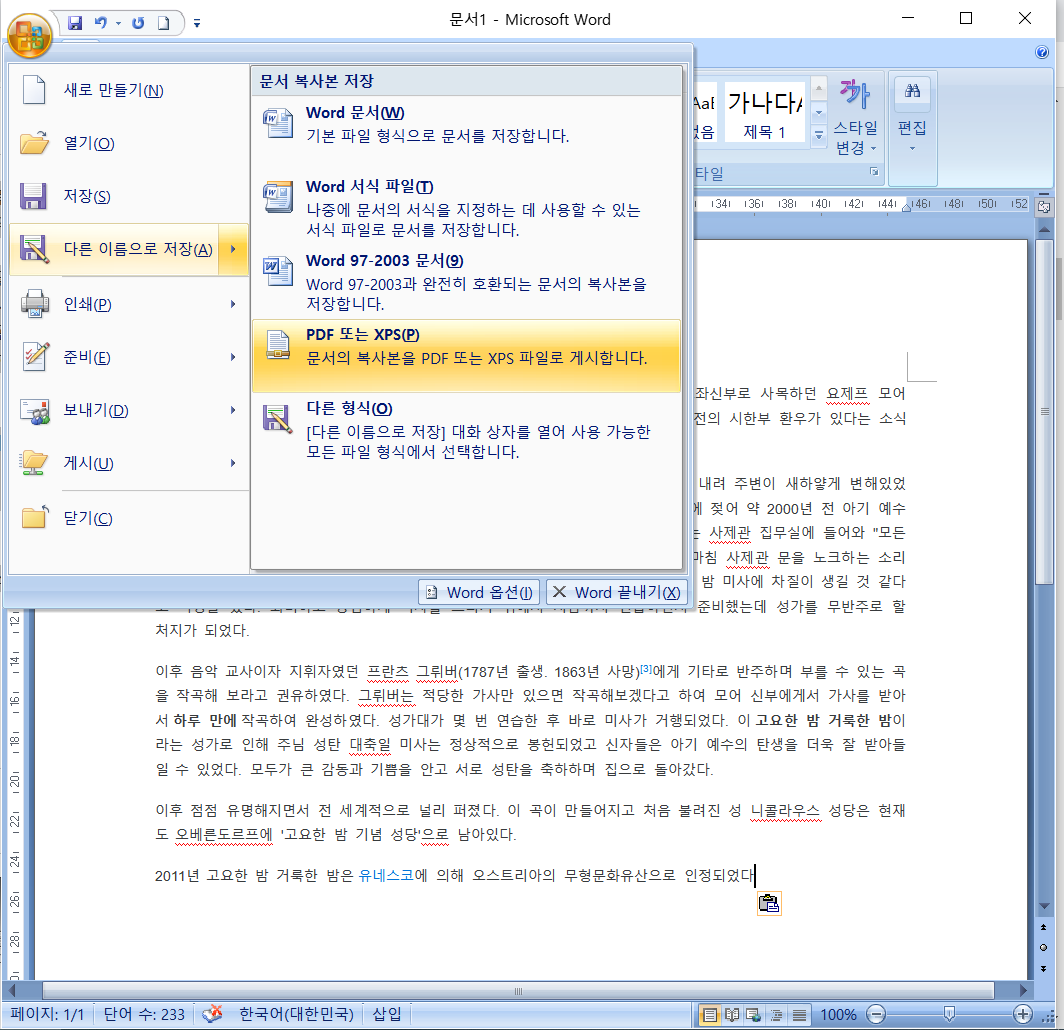Viewport: 1064px width, 1030px height.
Task: Save copy as Word 서식 파일(T)
Action: pos(466,208)
